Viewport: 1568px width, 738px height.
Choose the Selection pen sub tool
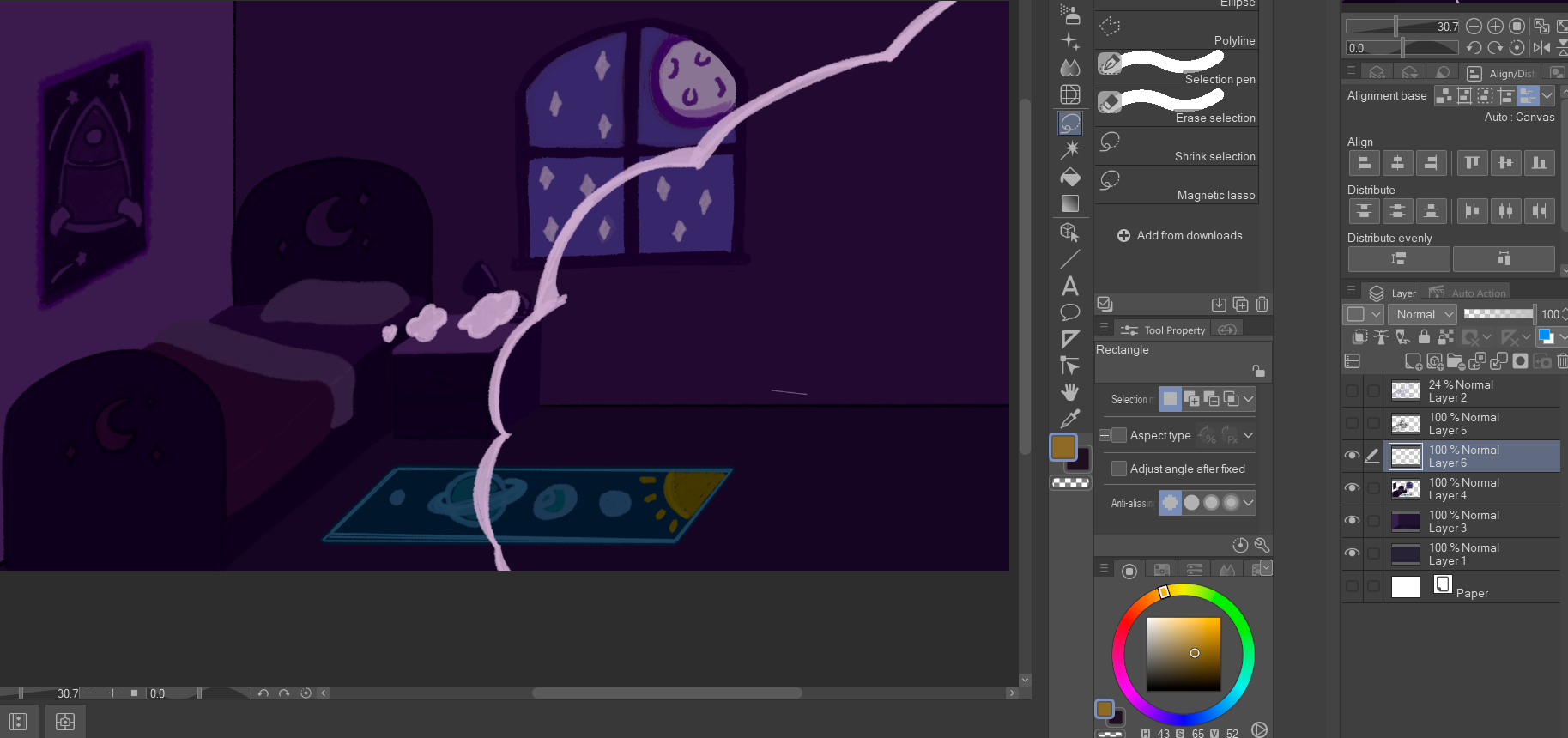[1178, 68]
